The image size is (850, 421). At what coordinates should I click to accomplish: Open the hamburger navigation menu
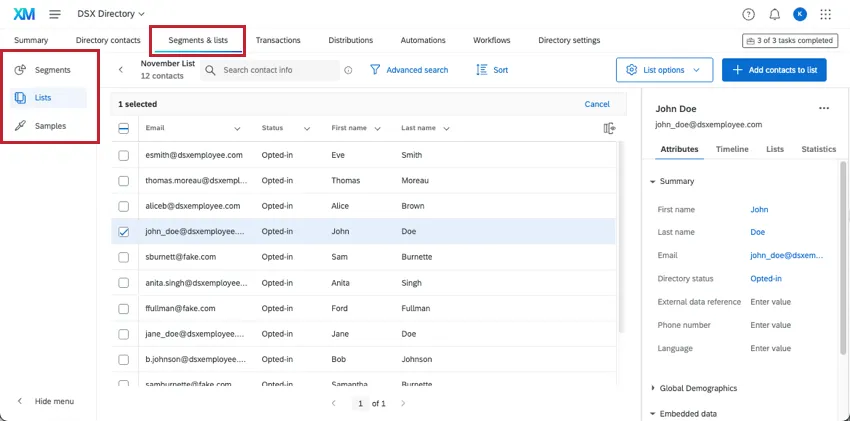click(x=54, y=14)
